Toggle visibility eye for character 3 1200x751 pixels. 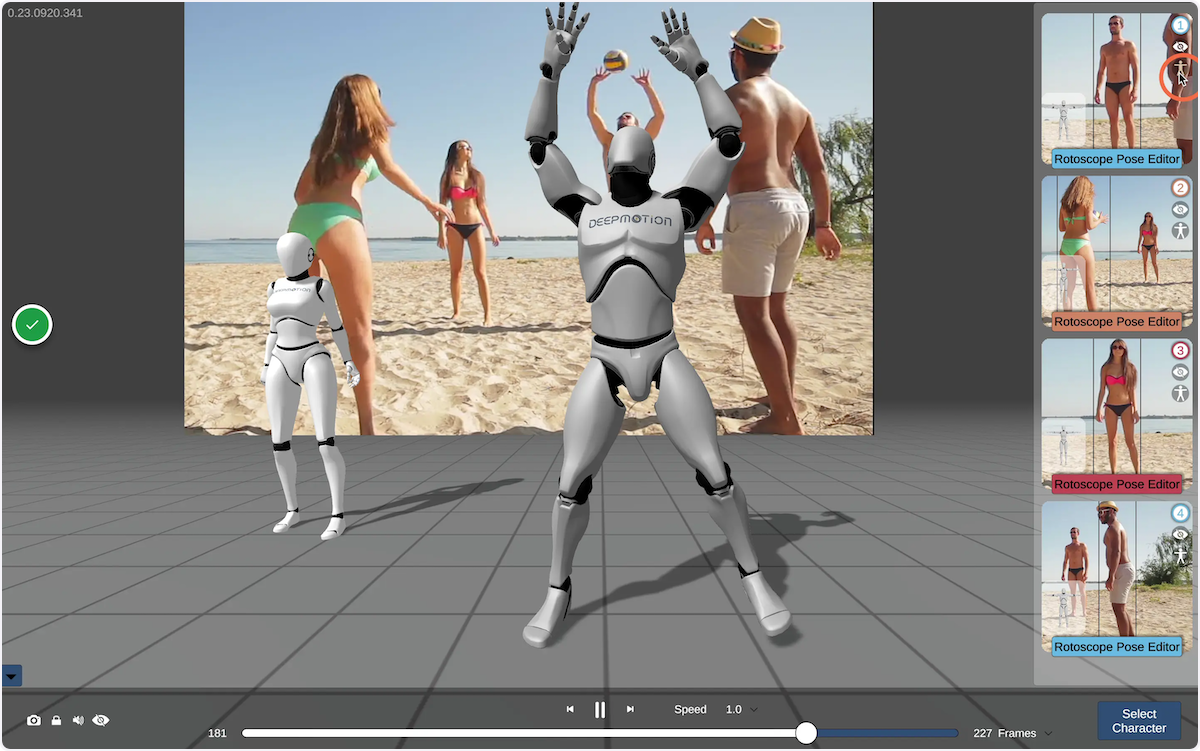click(1180, 372)
